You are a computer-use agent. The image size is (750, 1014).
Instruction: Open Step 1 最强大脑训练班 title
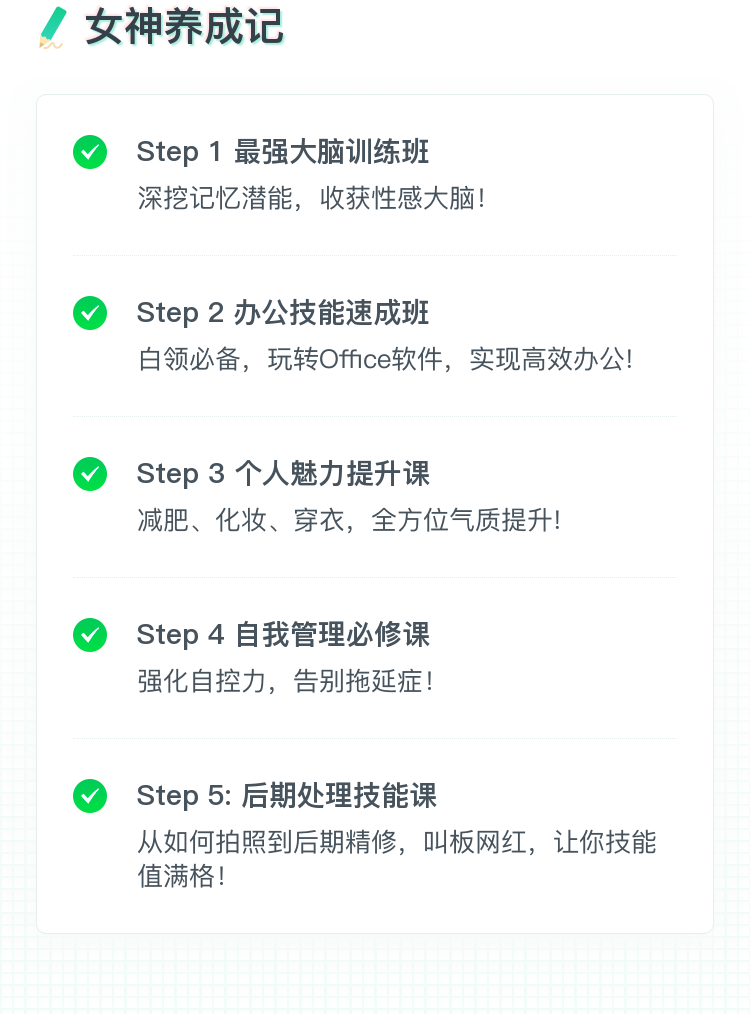[283, 152]
